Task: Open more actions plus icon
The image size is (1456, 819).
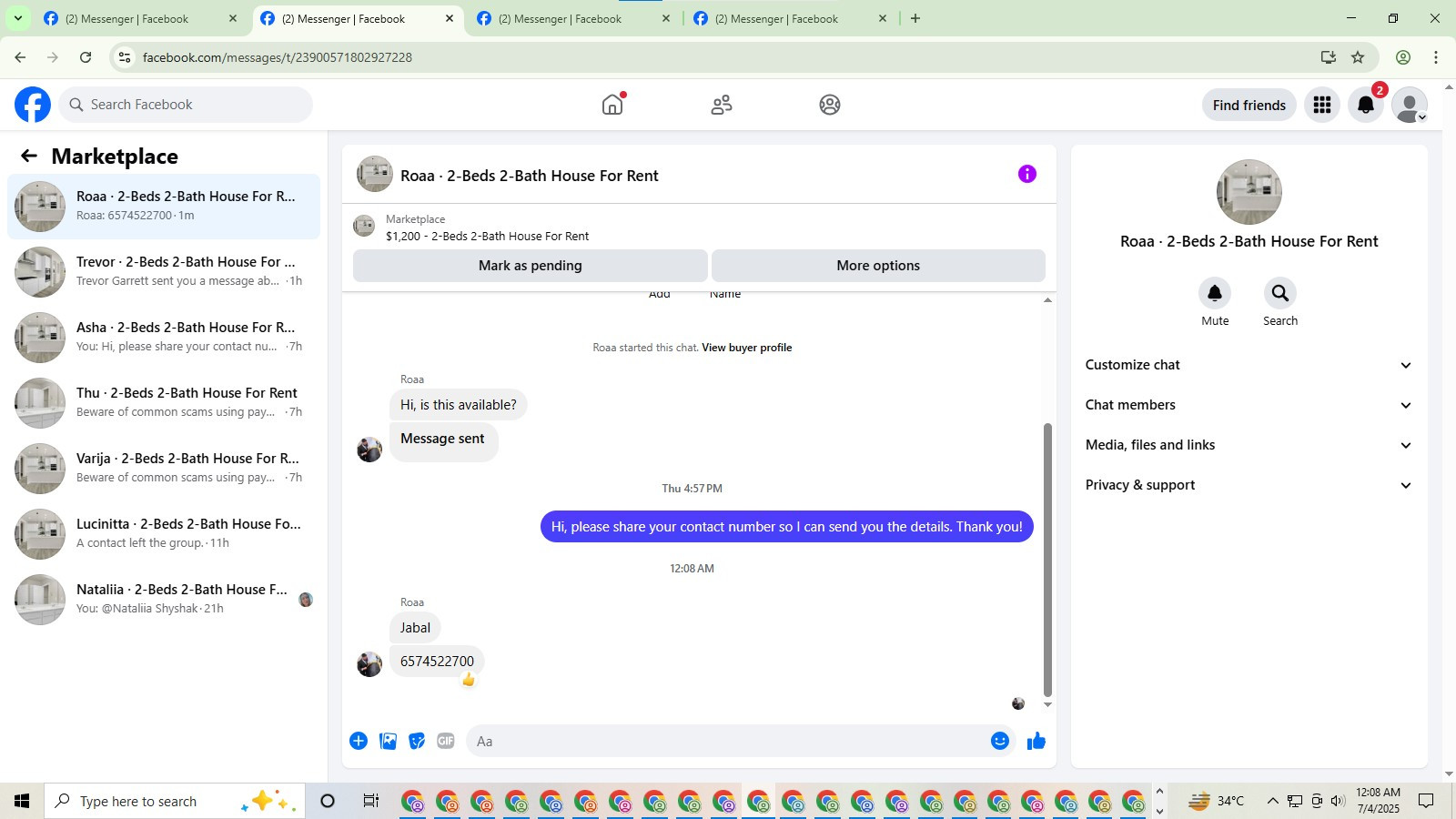Action: click(x=359, y=741)
